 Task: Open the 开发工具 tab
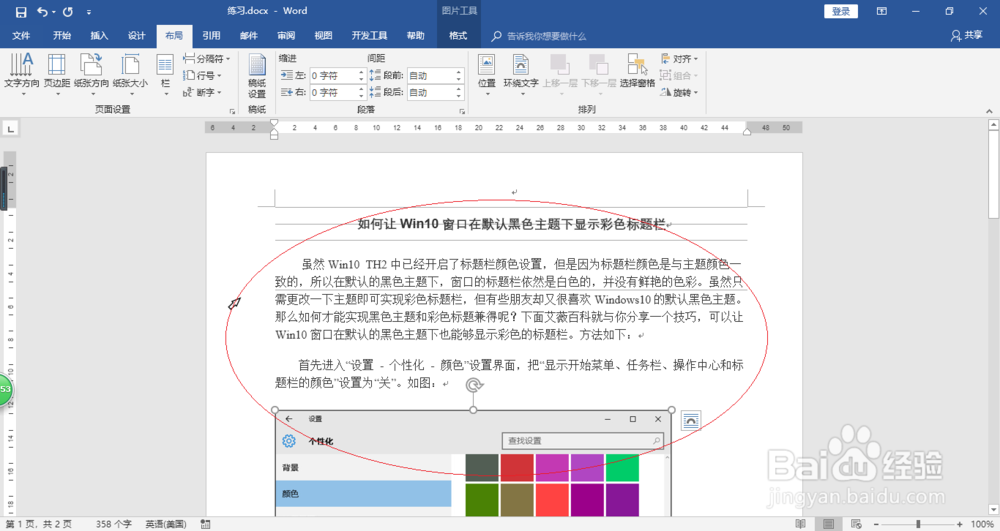[x=369, y=36]
